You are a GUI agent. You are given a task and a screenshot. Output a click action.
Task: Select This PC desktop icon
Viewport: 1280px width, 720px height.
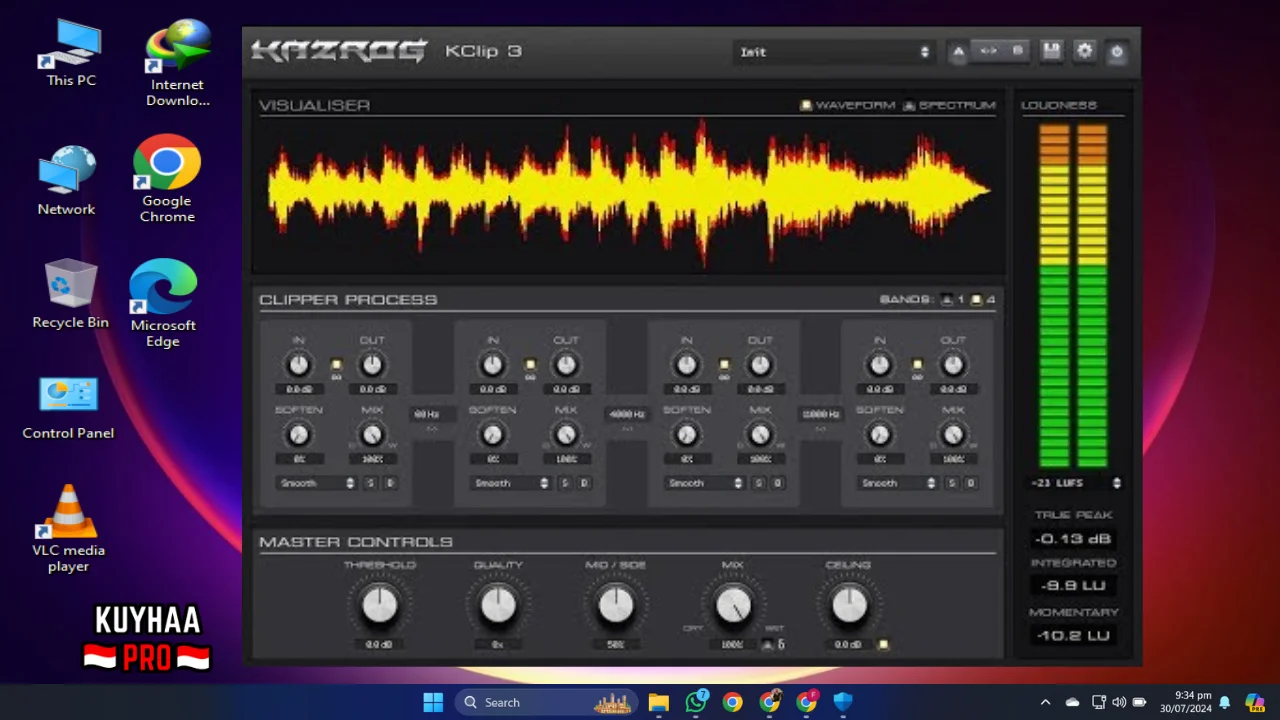tap(71, 53)
